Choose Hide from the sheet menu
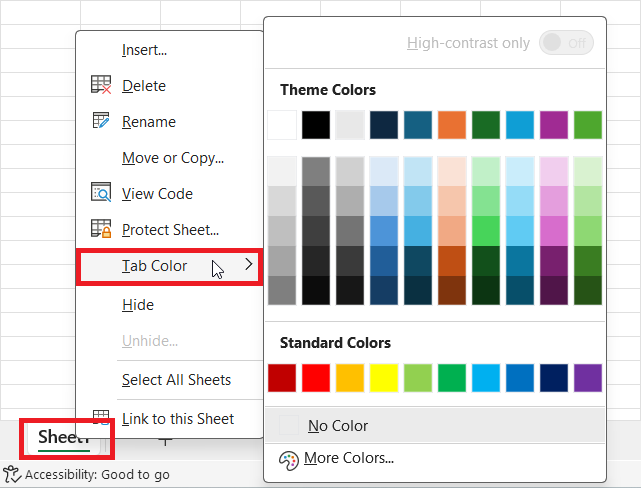The width and height of the screenshot is (641, 488). (x=138, y=305)
